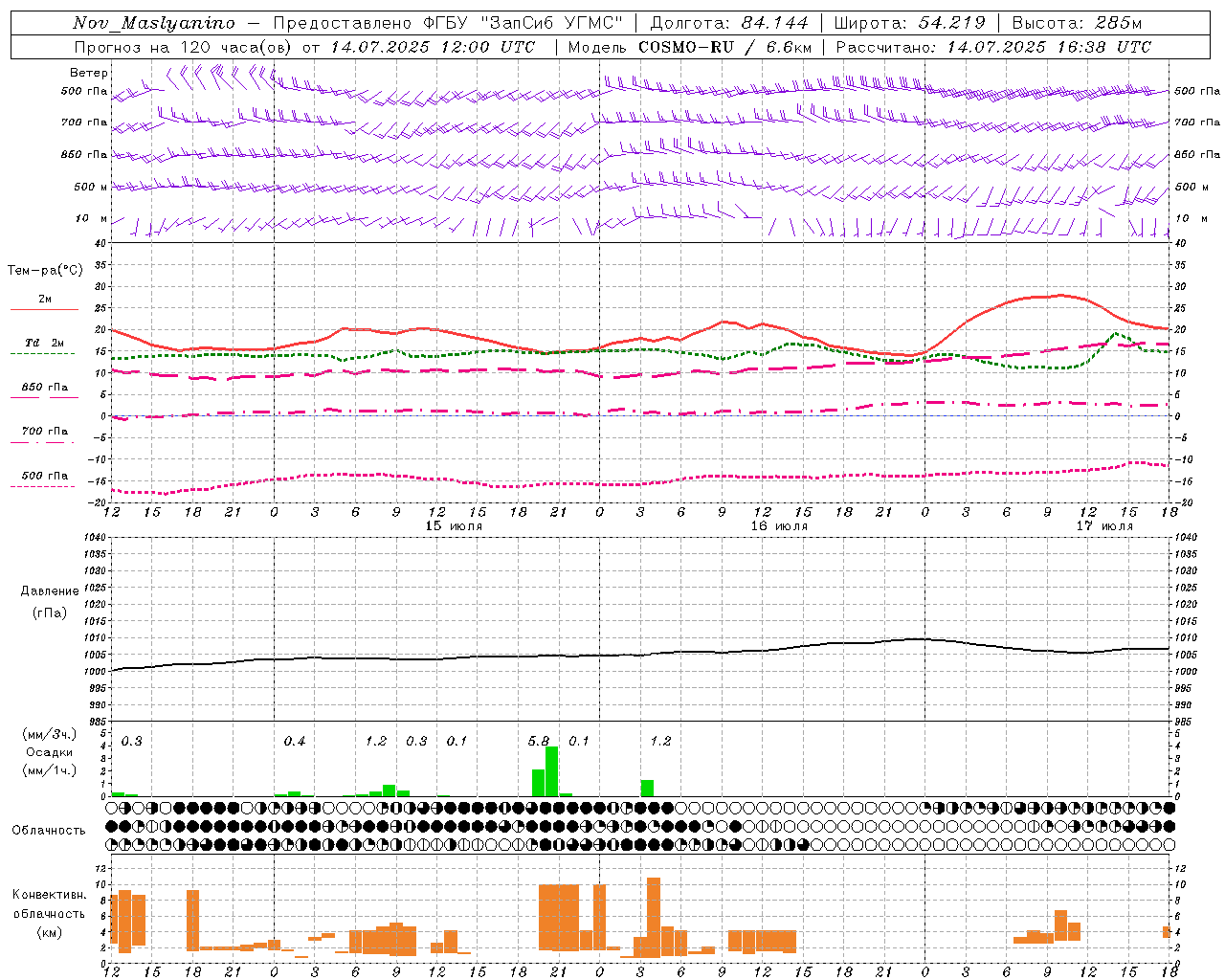This screenshot has height=980, width=1225.
Task: Click the latitude value Широта: 54.219
Action: 909,23
